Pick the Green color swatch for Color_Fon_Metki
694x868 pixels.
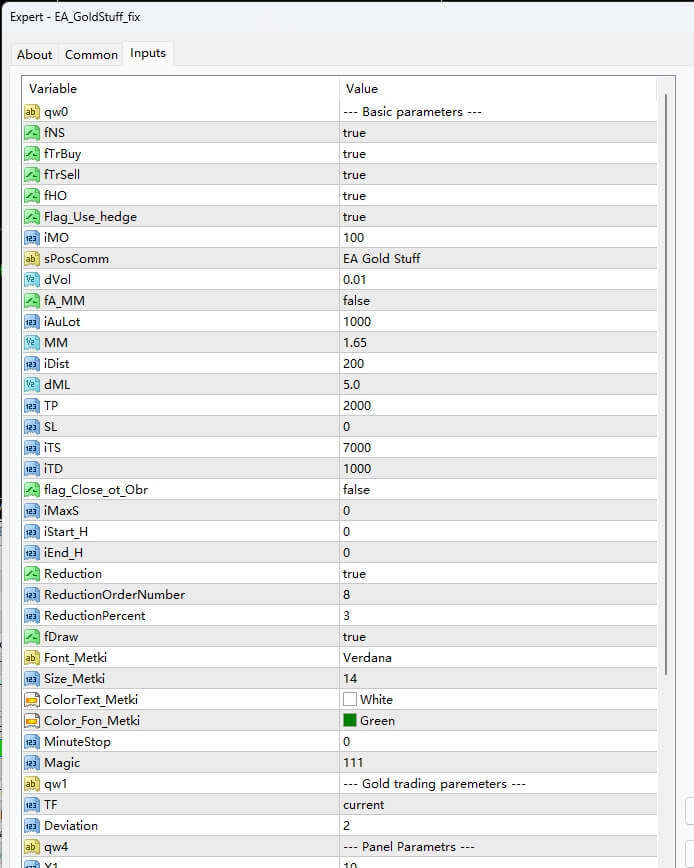click(350, 721)
